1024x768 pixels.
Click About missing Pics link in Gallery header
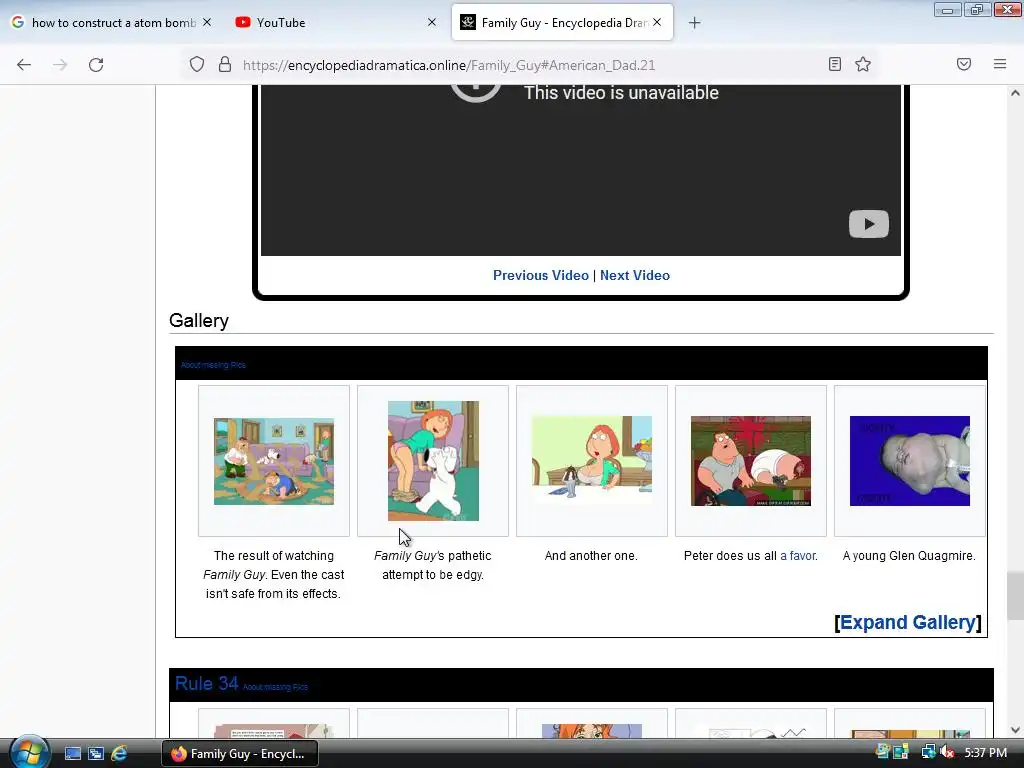pos(213,365)
